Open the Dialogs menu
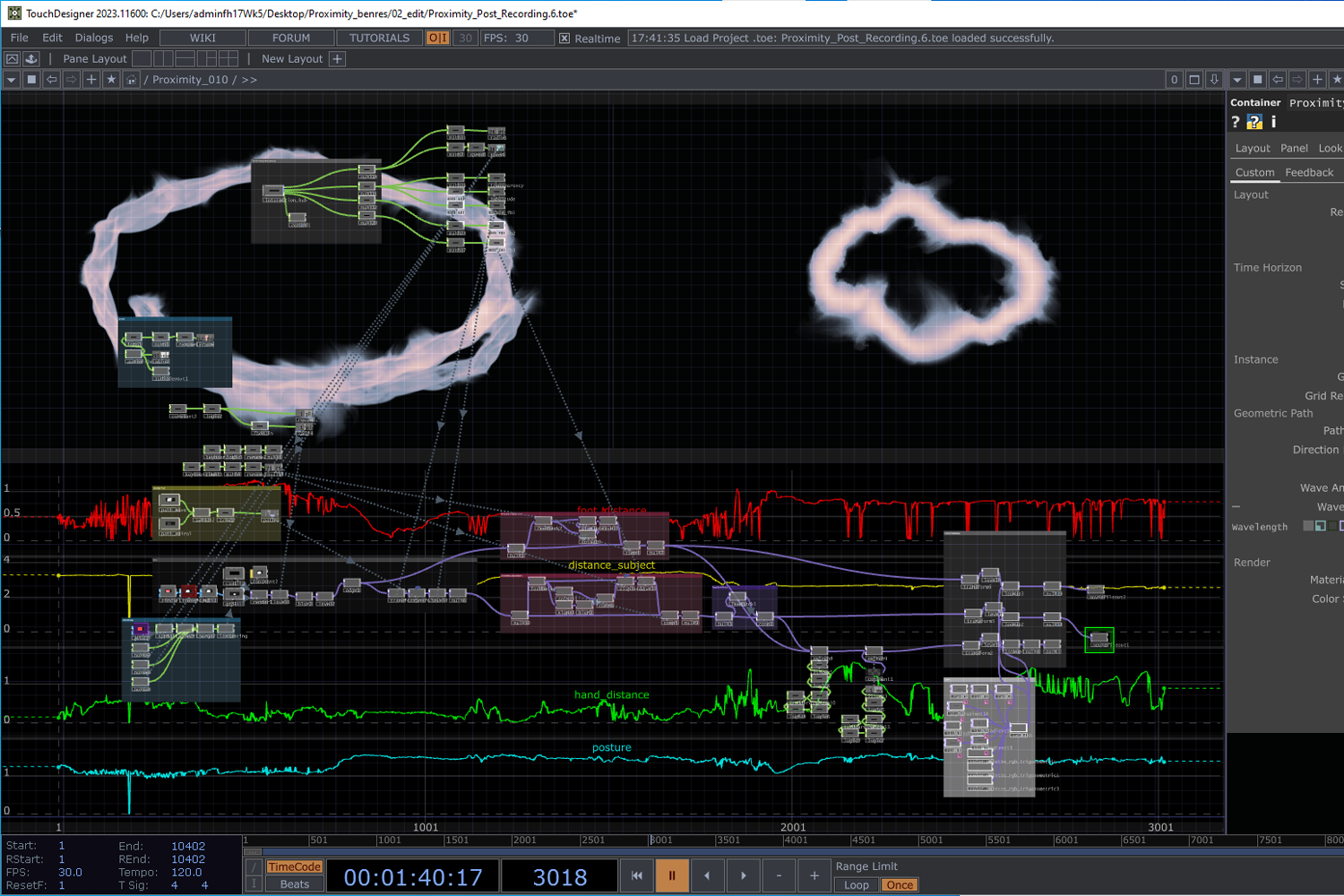 coord(93,38)
